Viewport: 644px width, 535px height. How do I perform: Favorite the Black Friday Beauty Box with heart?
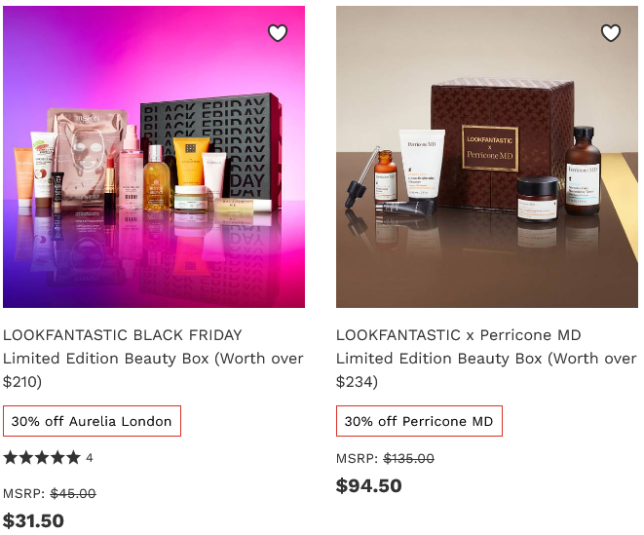278,33
